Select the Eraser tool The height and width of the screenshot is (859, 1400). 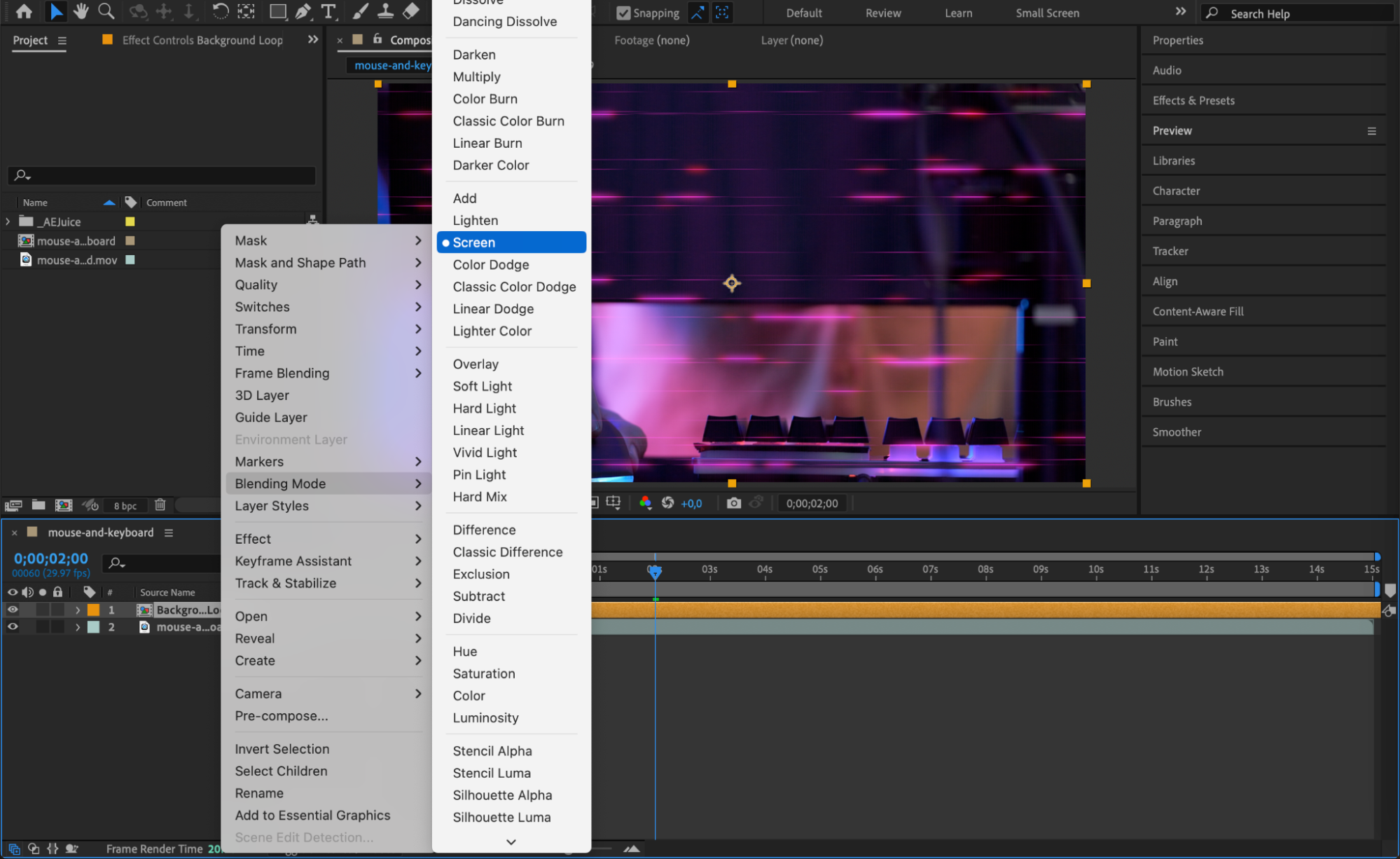(x=411, y=11)
